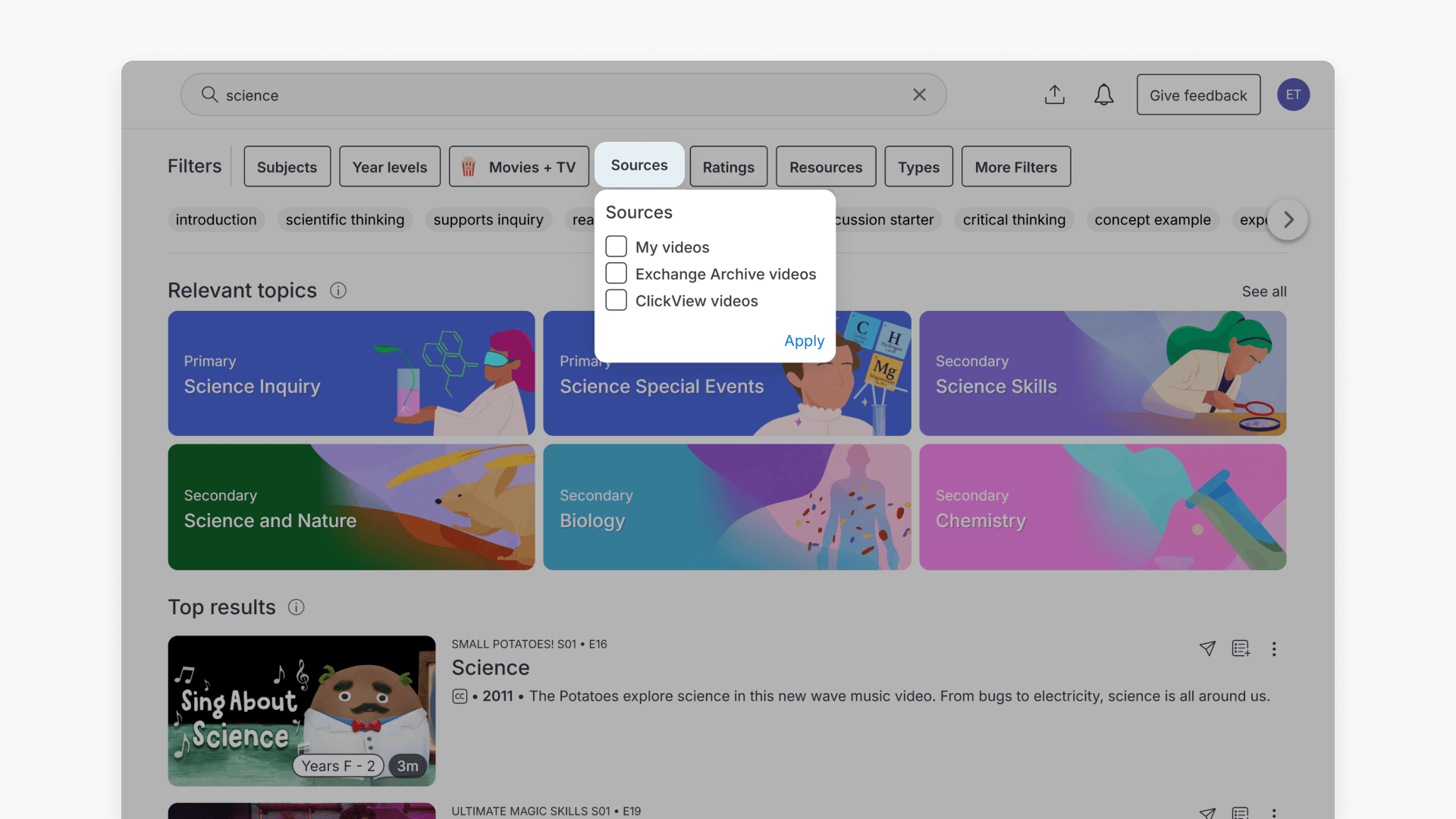Open the Subjects filter dropdown
1456x819 pixels.
pyautogui.click(x=287, y=167)
